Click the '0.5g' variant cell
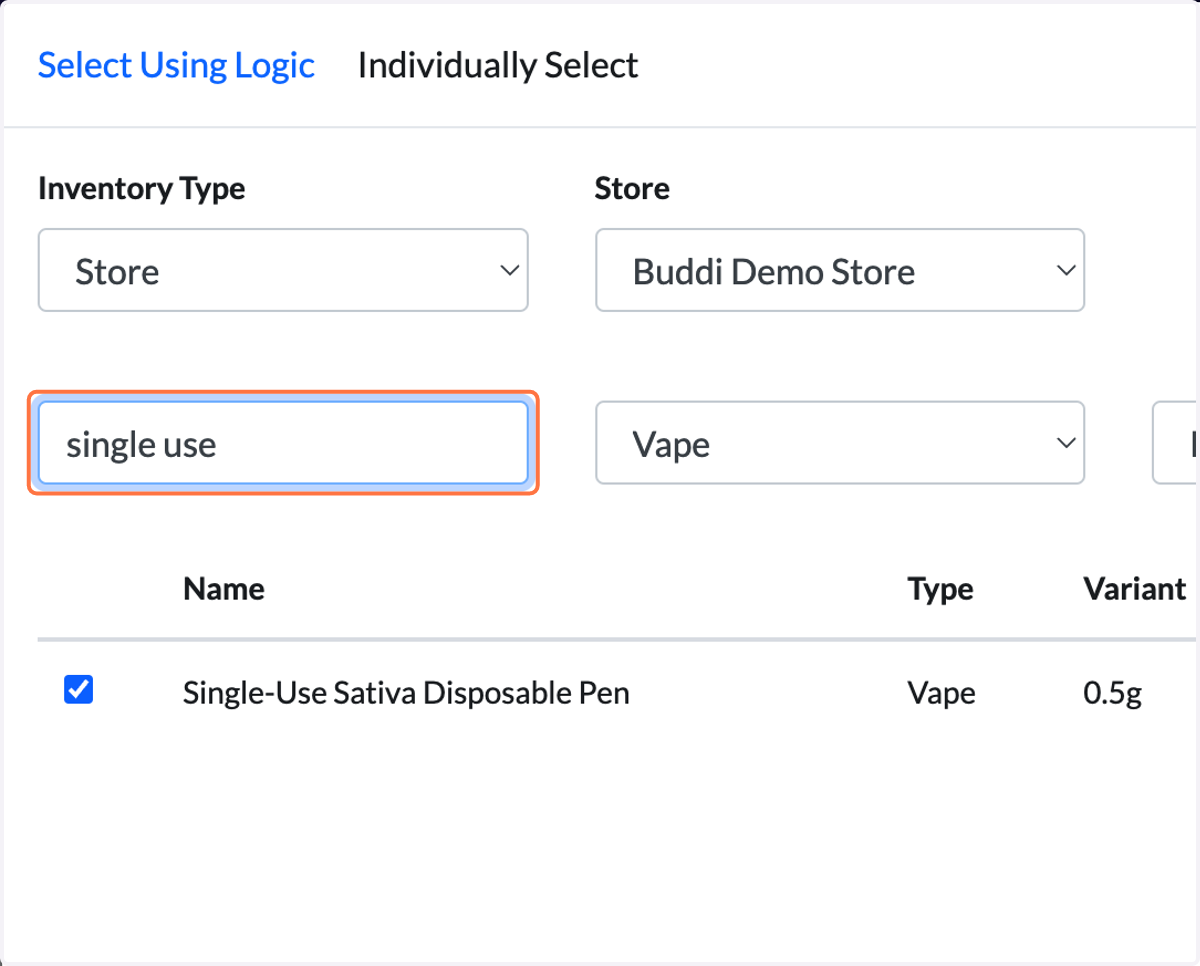The image size is (1200, 966). 1112,692
